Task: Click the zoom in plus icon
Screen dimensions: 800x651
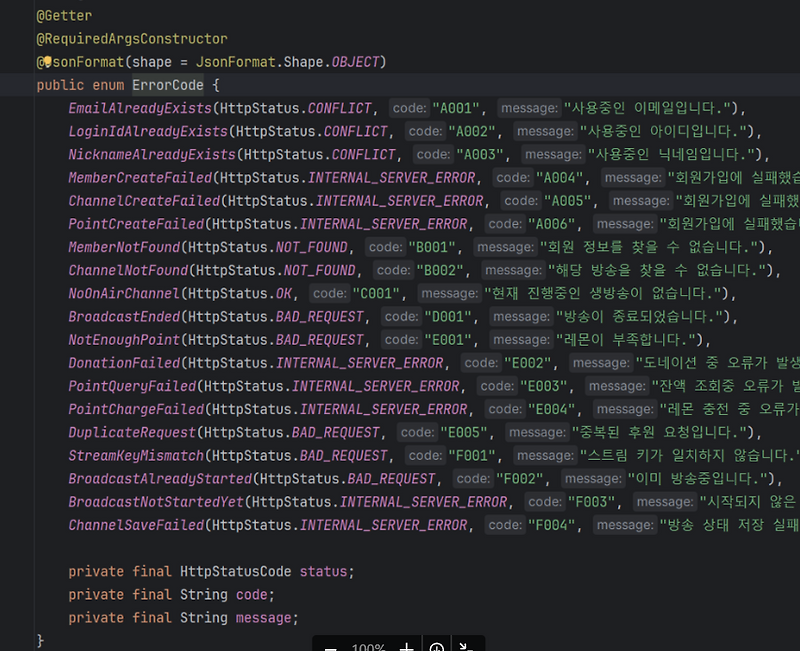Action: [x=406, y=648]
